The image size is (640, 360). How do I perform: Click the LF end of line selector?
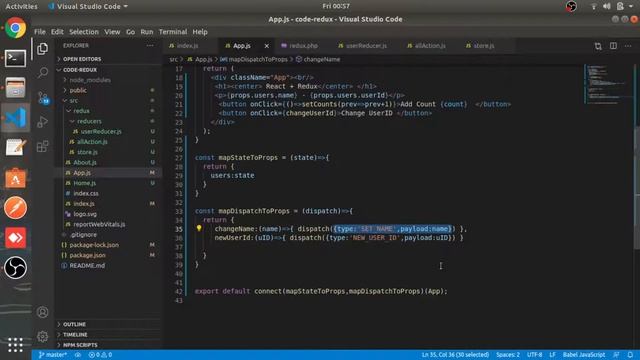(552, 355)
